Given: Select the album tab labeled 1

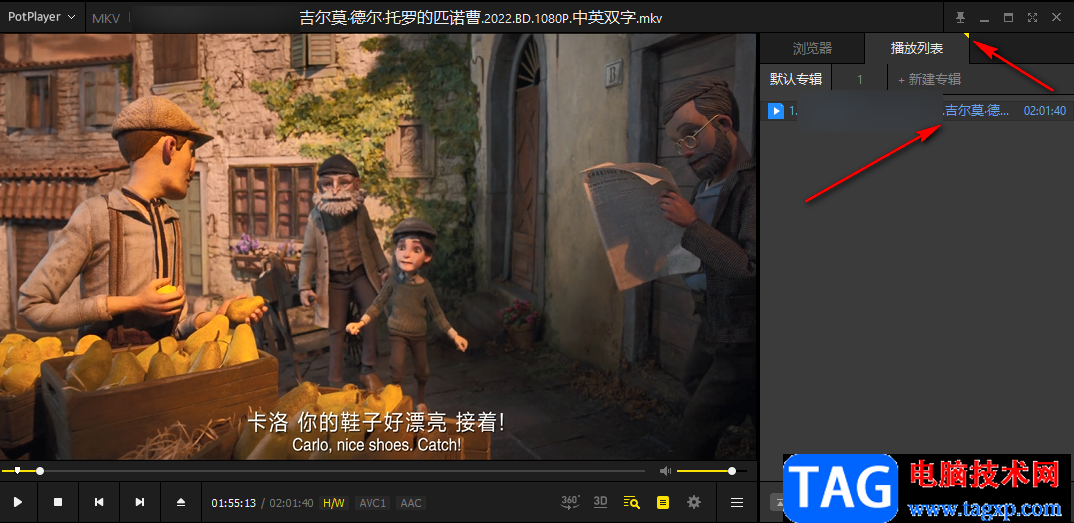Looking at the screenshot, I should click(x=860, y=79).
